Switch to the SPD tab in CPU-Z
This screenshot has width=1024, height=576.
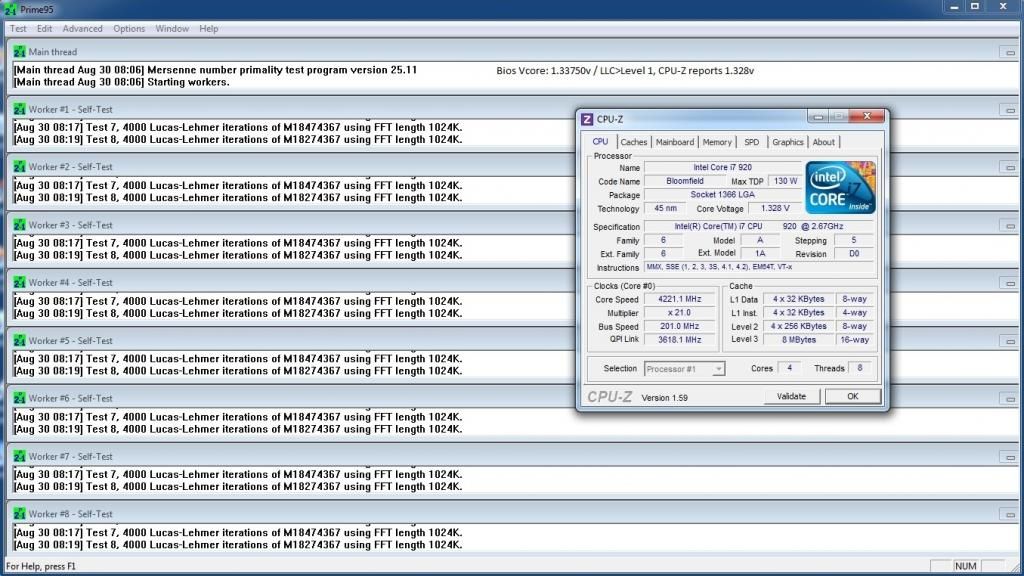[752, 142]
